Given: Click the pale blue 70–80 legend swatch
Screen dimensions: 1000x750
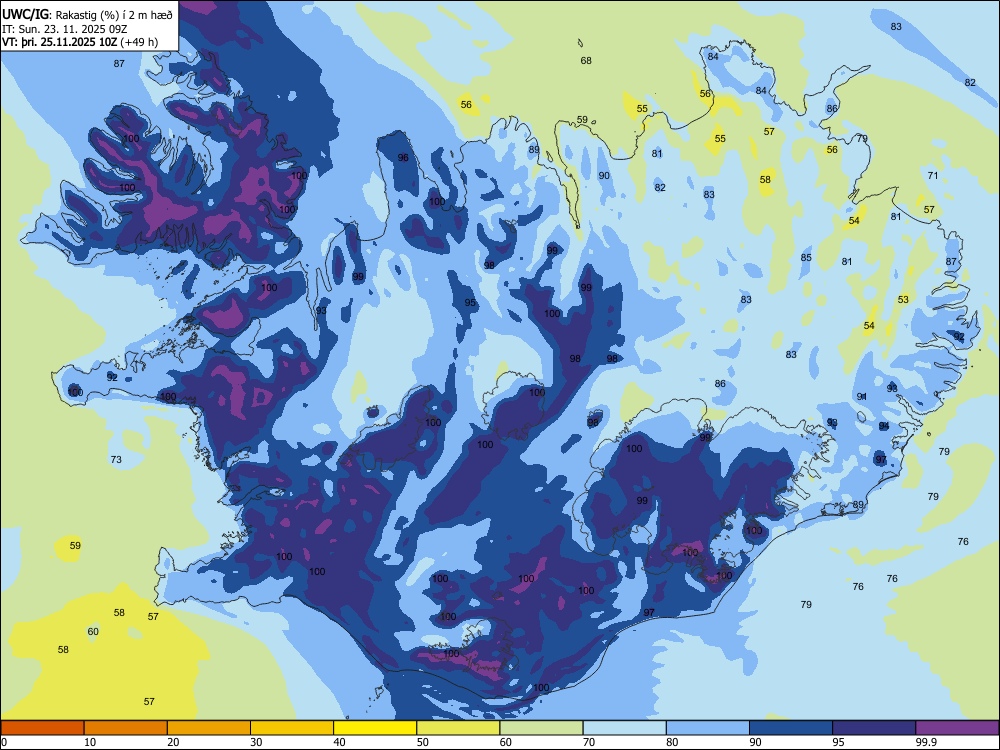Looking at the screenshot, I should click(624, 728).
